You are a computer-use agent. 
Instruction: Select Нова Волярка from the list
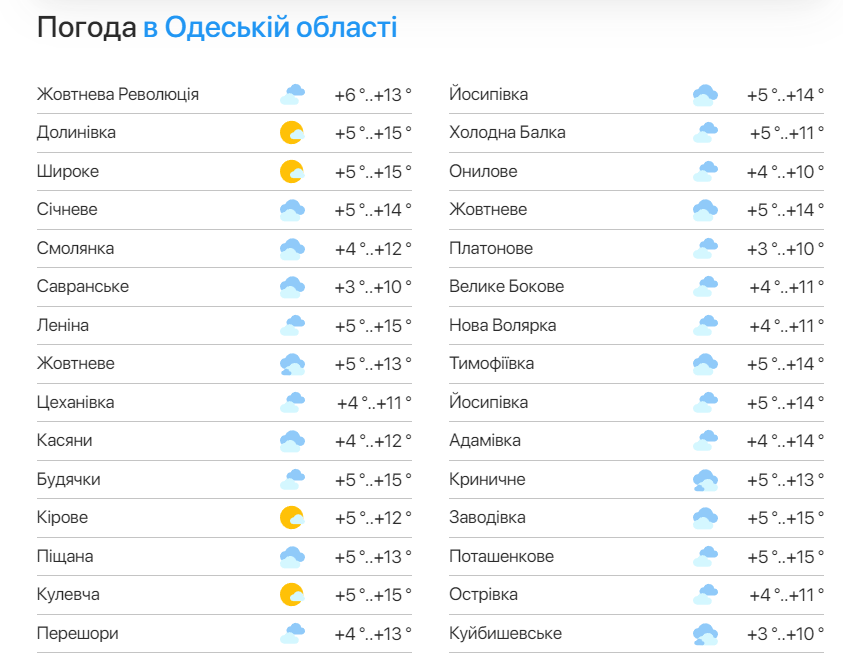pos(503,325)
